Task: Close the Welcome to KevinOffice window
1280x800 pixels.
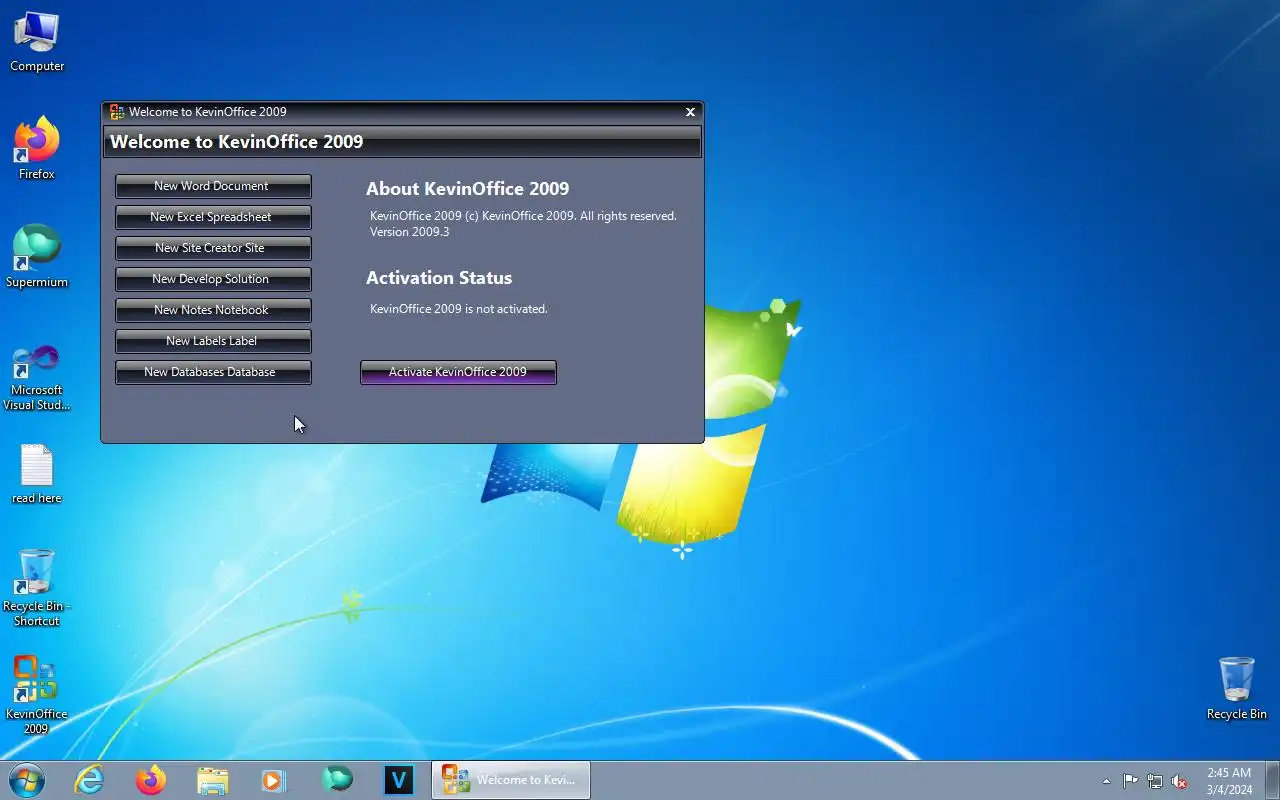Action: point(690,112)
